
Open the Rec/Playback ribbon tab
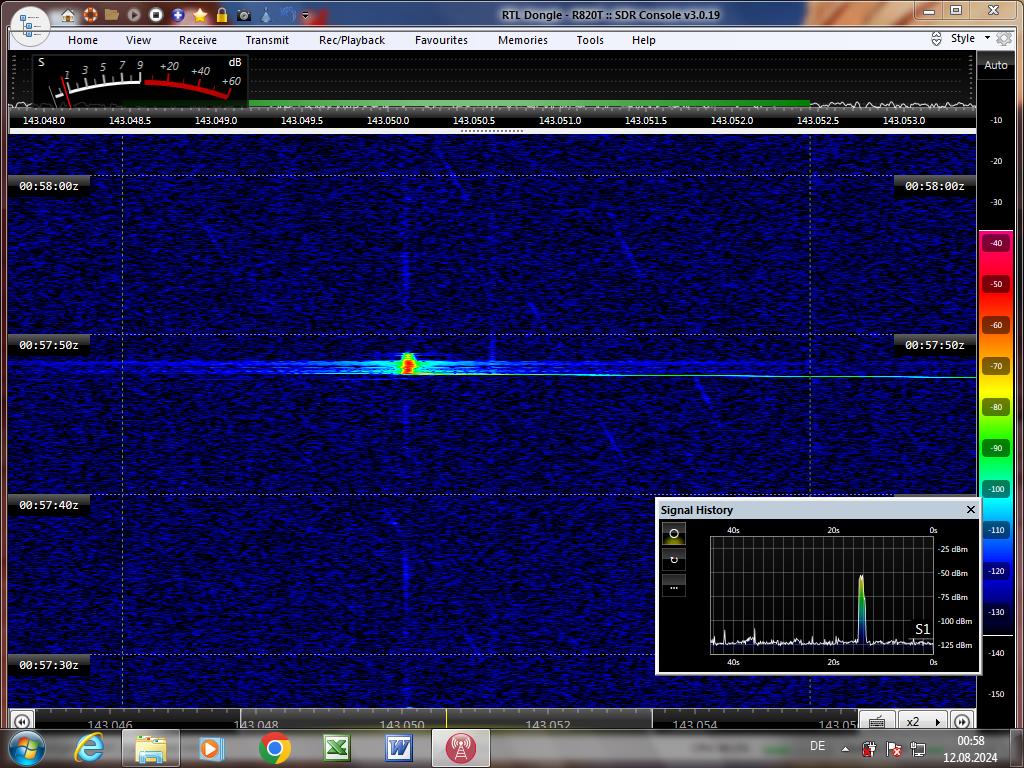352,40
